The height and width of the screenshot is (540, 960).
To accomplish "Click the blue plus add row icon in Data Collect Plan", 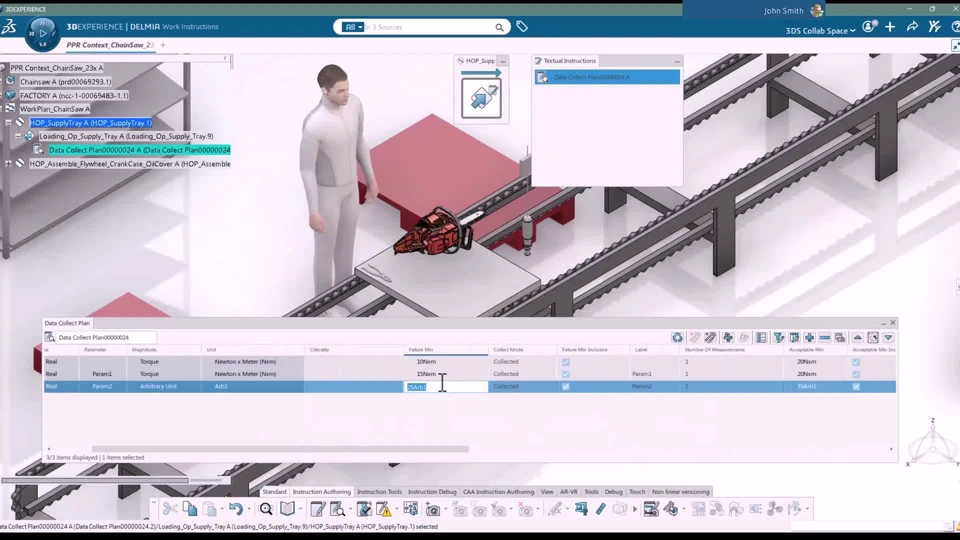I will pos(809,337).
